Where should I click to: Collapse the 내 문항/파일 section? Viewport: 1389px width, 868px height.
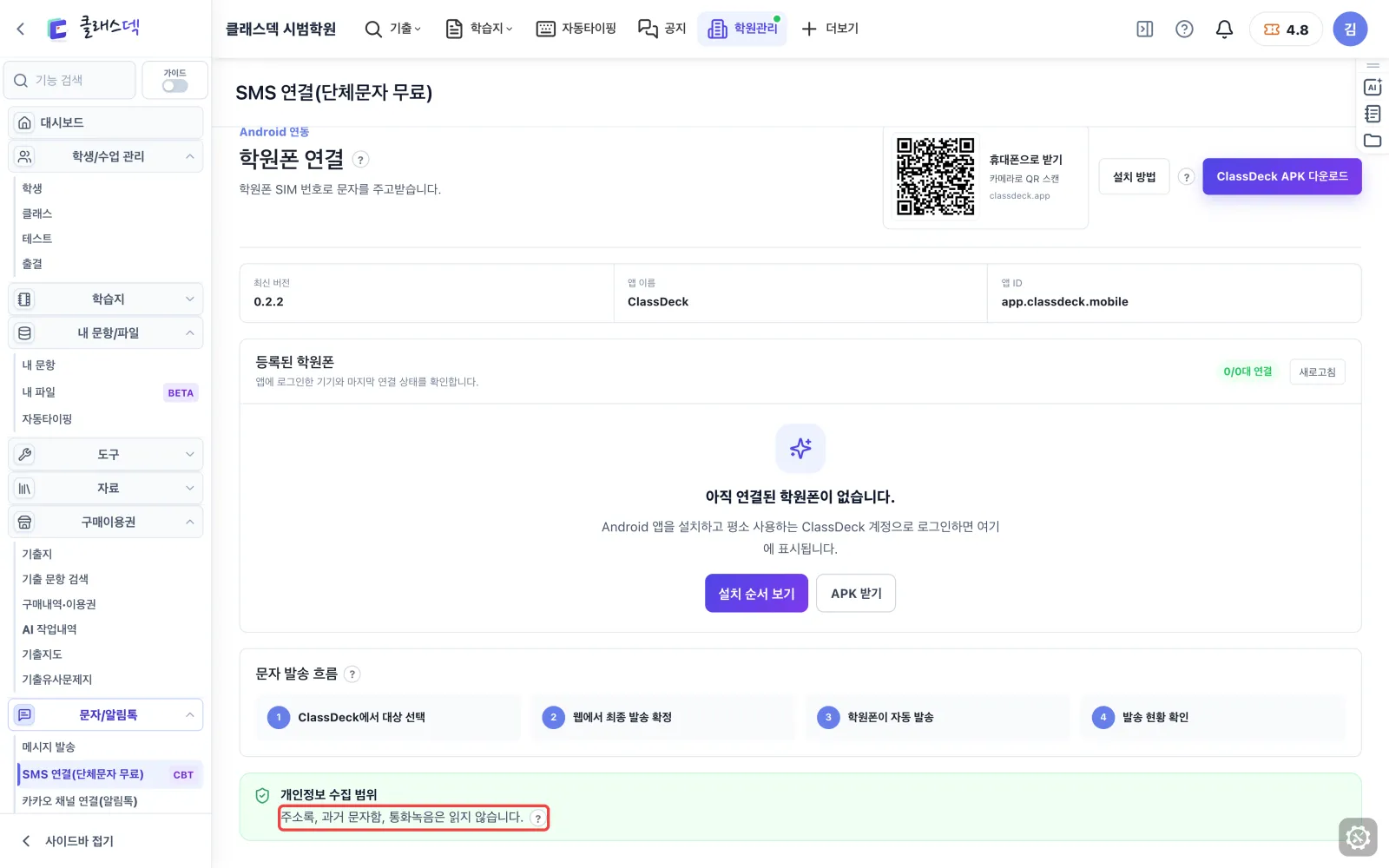105,332
